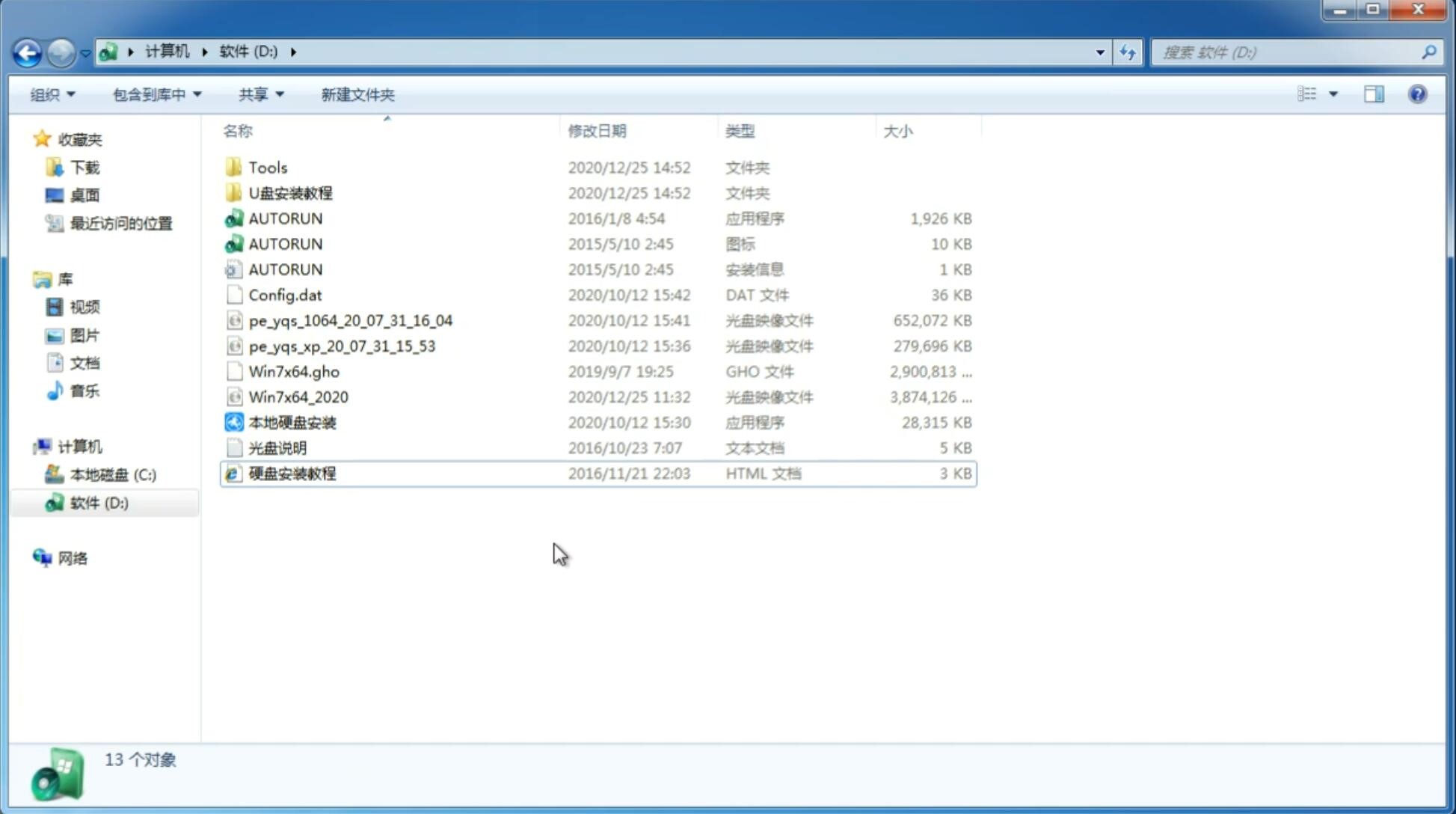Open Win7x64.gho GHO file
1456x814 pixels.
(x=294, y=371)
